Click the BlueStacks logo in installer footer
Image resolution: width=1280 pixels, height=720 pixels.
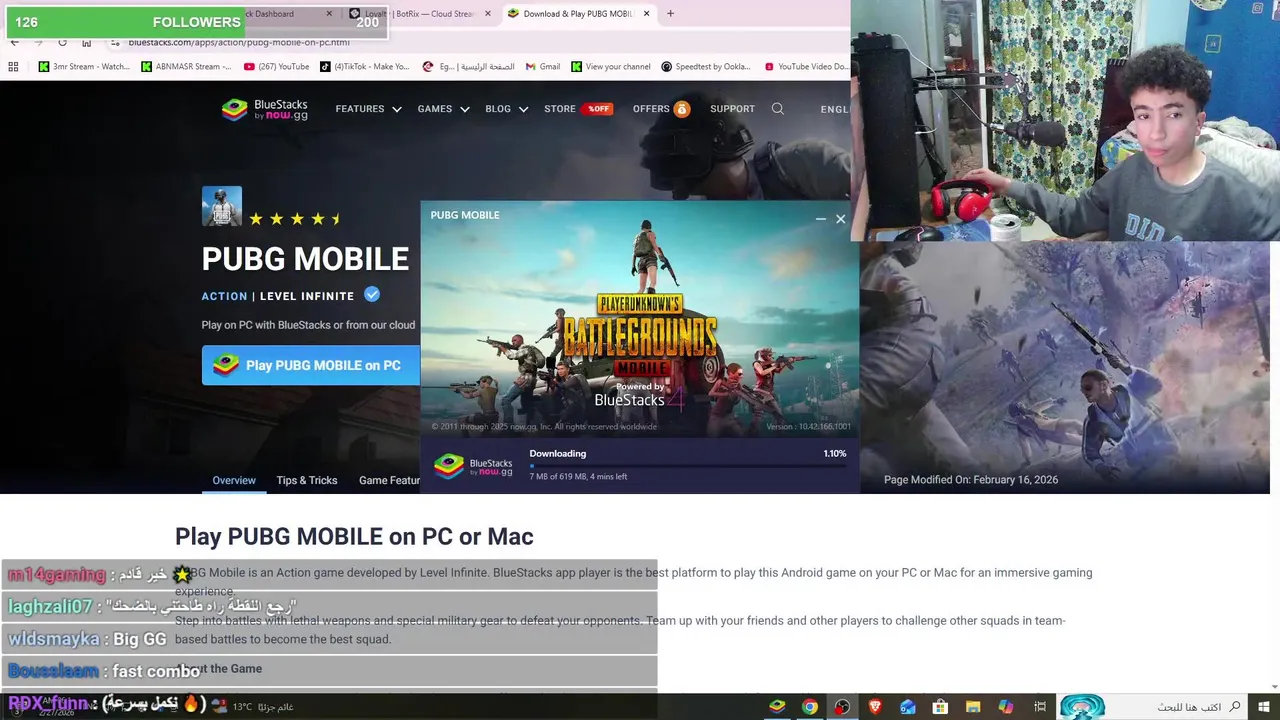473,466
